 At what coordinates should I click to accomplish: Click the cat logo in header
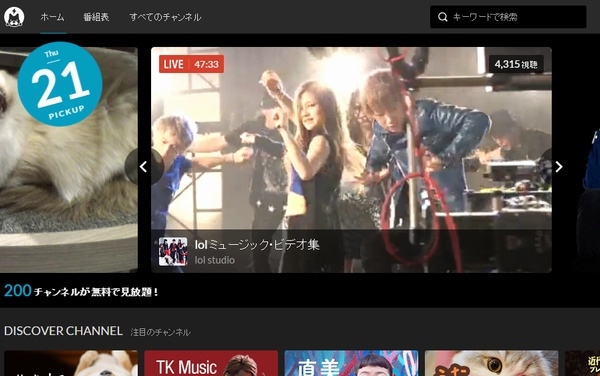click(x=14, y=17)
